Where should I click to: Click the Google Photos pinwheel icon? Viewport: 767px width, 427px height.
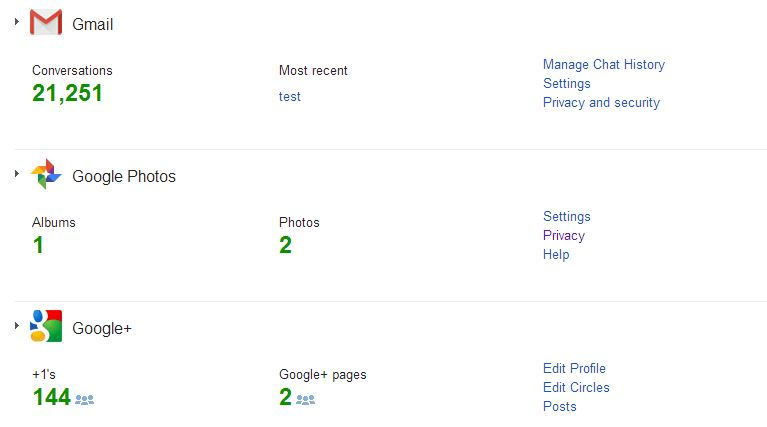pos(46,174)
